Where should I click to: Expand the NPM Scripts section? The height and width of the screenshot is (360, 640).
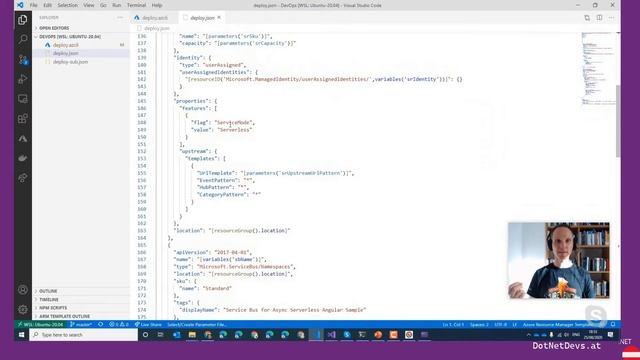point(81,308)
